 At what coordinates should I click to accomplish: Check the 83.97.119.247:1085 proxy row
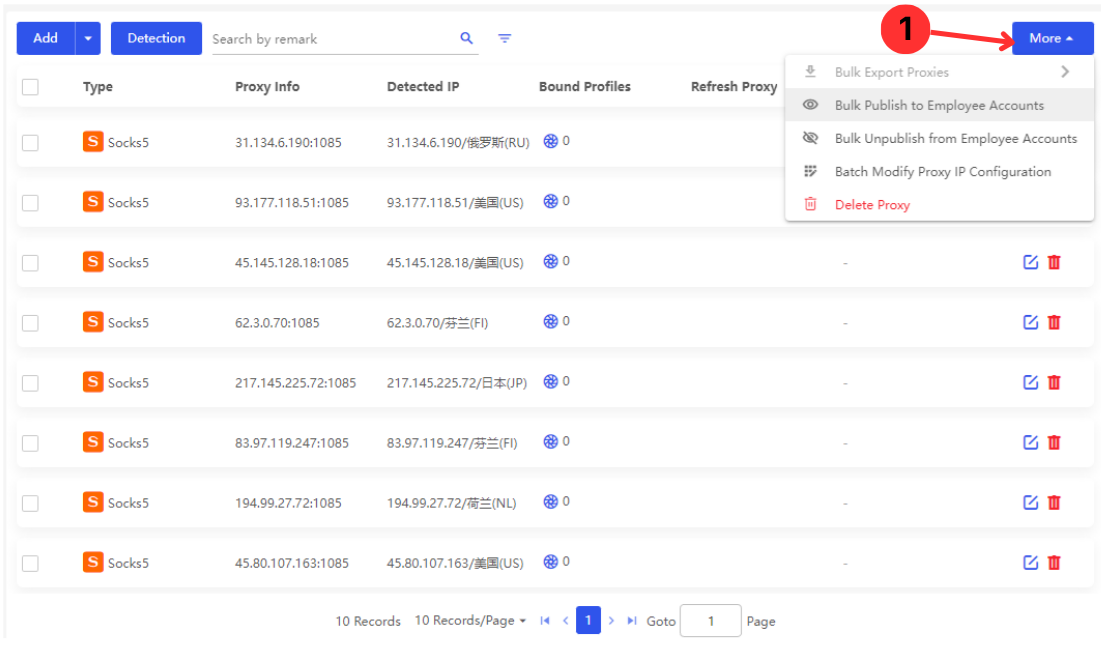pyautogui.click(x=30, y=443)
